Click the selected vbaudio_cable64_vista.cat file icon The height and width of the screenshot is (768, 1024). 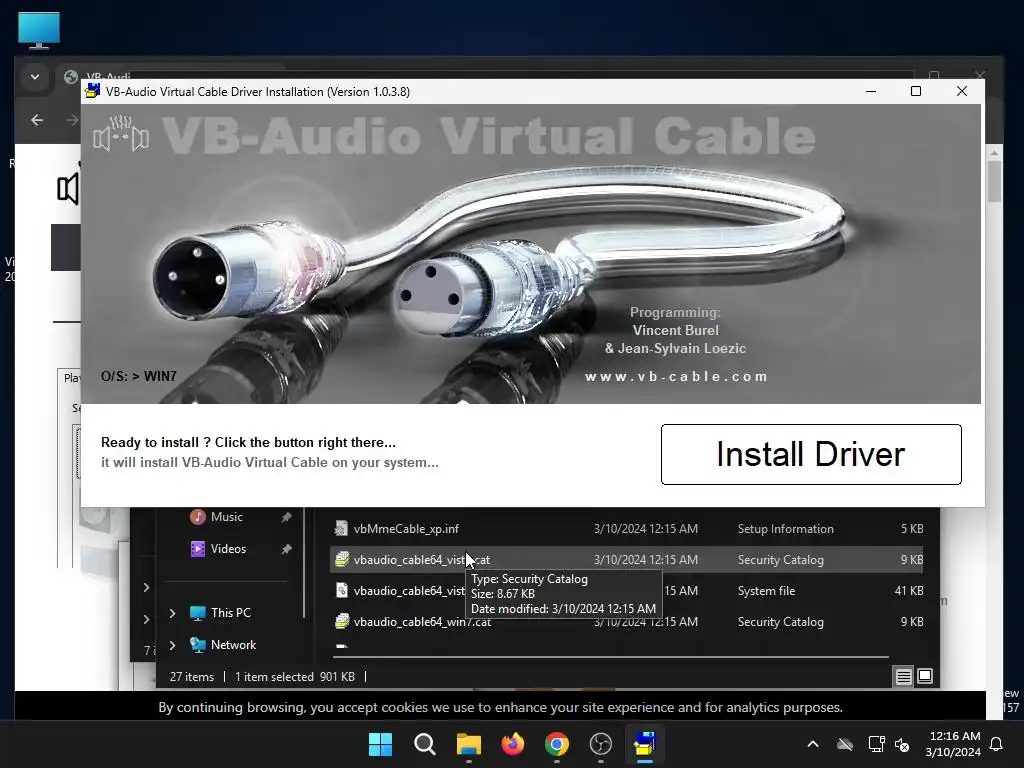click(x=341, y=559)
